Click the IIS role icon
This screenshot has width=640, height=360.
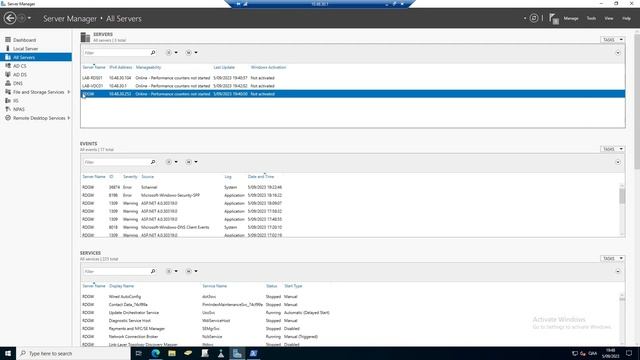point(8,100)
